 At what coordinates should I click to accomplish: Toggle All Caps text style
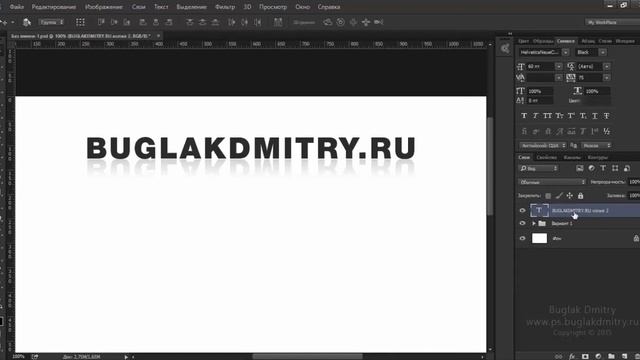pos(547,116)
